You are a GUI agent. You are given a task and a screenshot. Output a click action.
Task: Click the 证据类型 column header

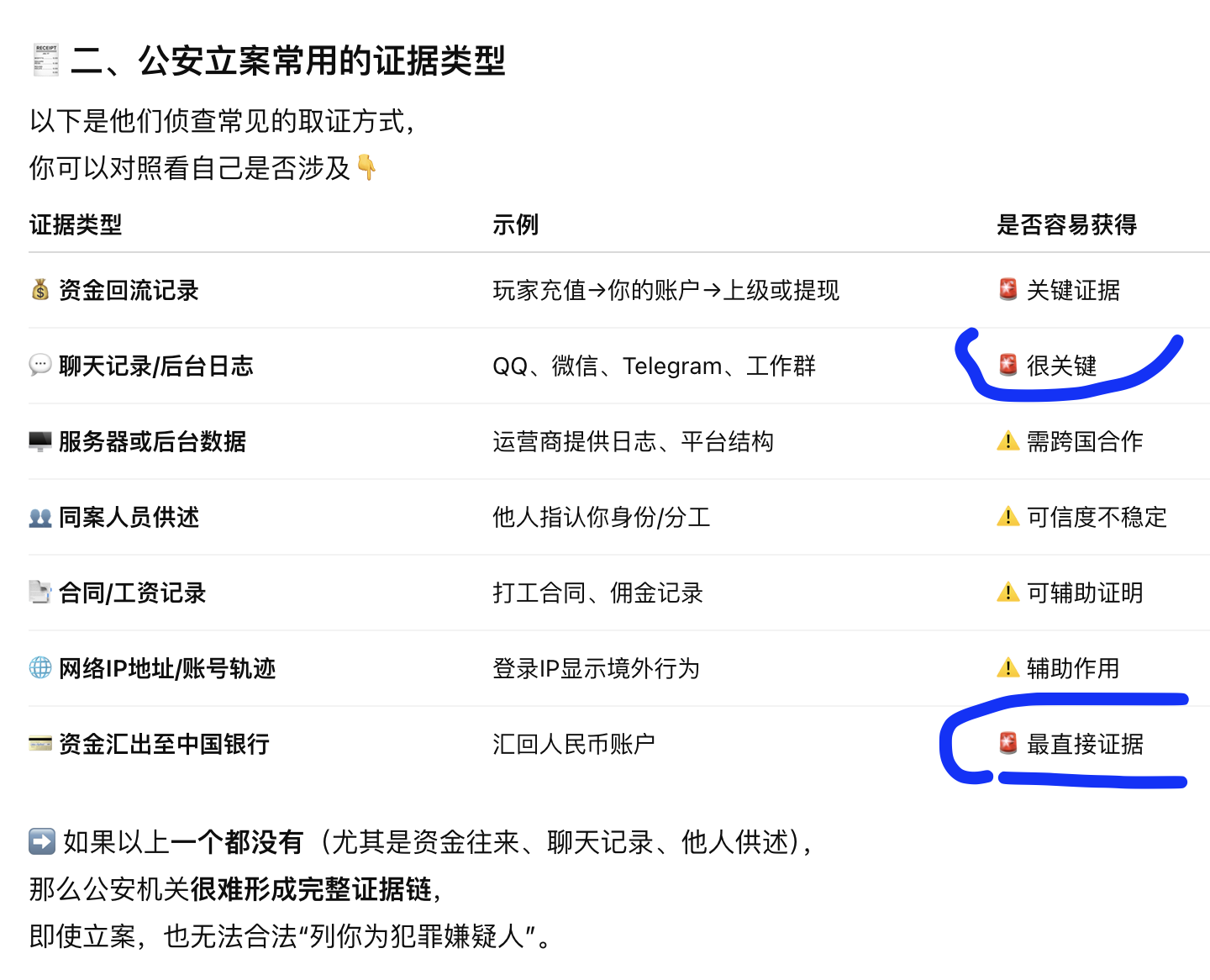[x=76, y=224]
